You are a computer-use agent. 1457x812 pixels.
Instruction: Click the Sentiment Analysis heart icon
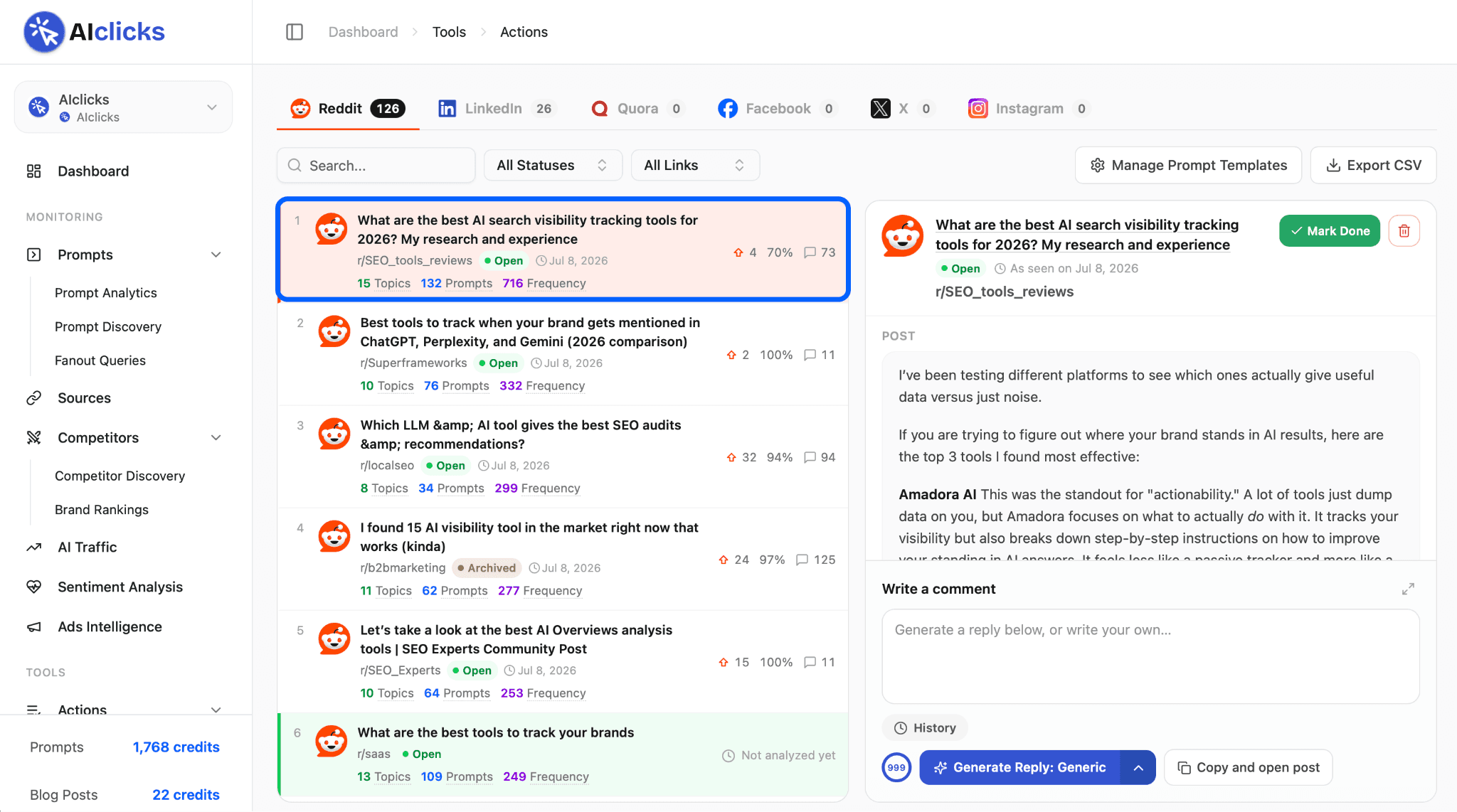coord(33,587)
